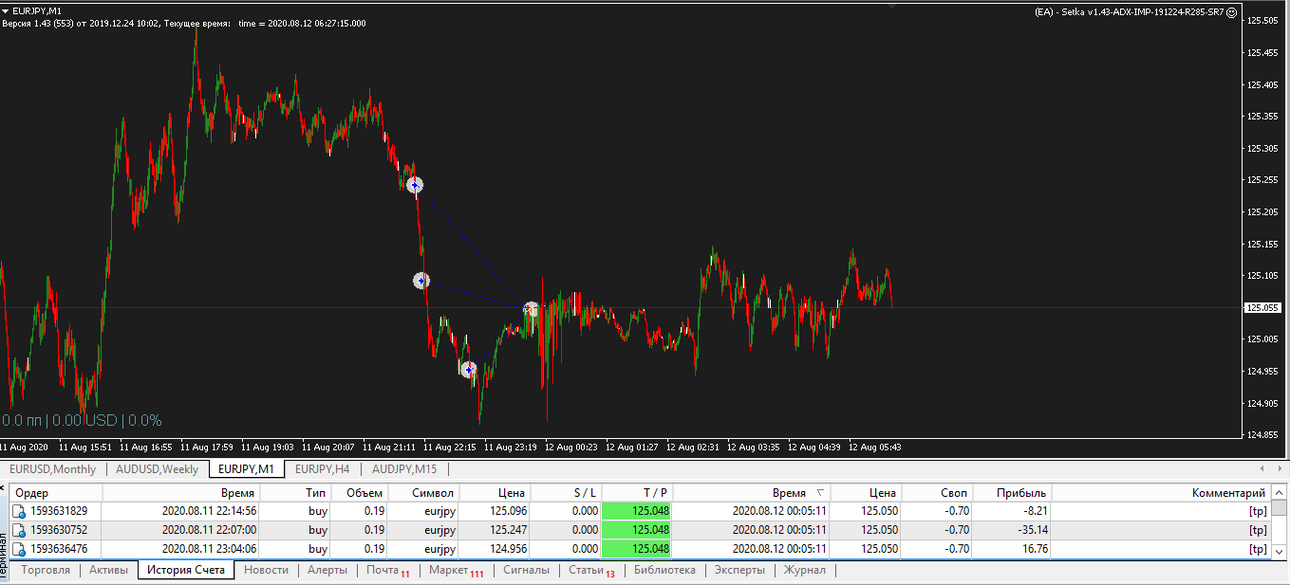This screenshot has height=585, width=1290.
Task: Click current price label 125.055 on axis
Action: (x=1265, y=308)
